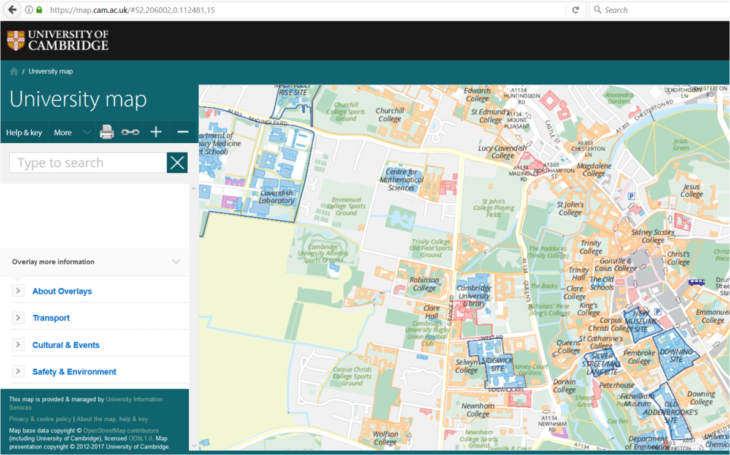Click Old Addenbrooke's Site label
The height and width of the screenshot is (455, 730).
670,412
